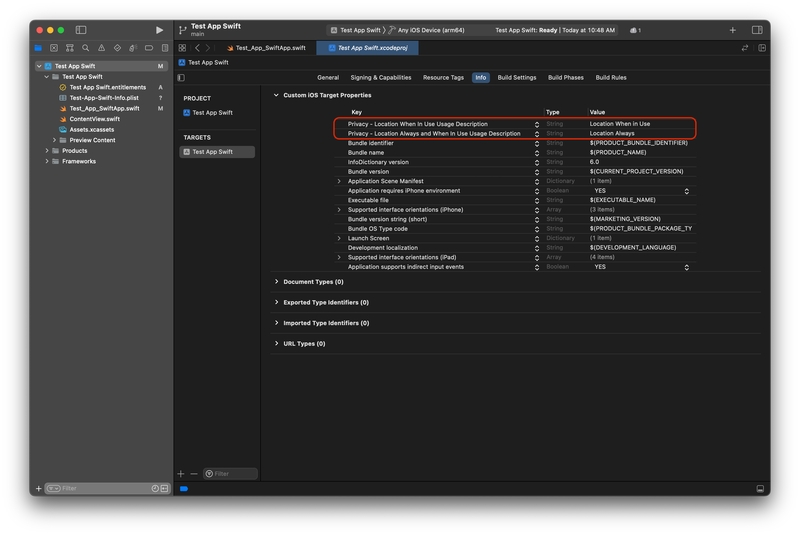Viewport: 800px width, 535px height.
Task: Expand the Products folder in navigator
Action: tap(47, 151)
